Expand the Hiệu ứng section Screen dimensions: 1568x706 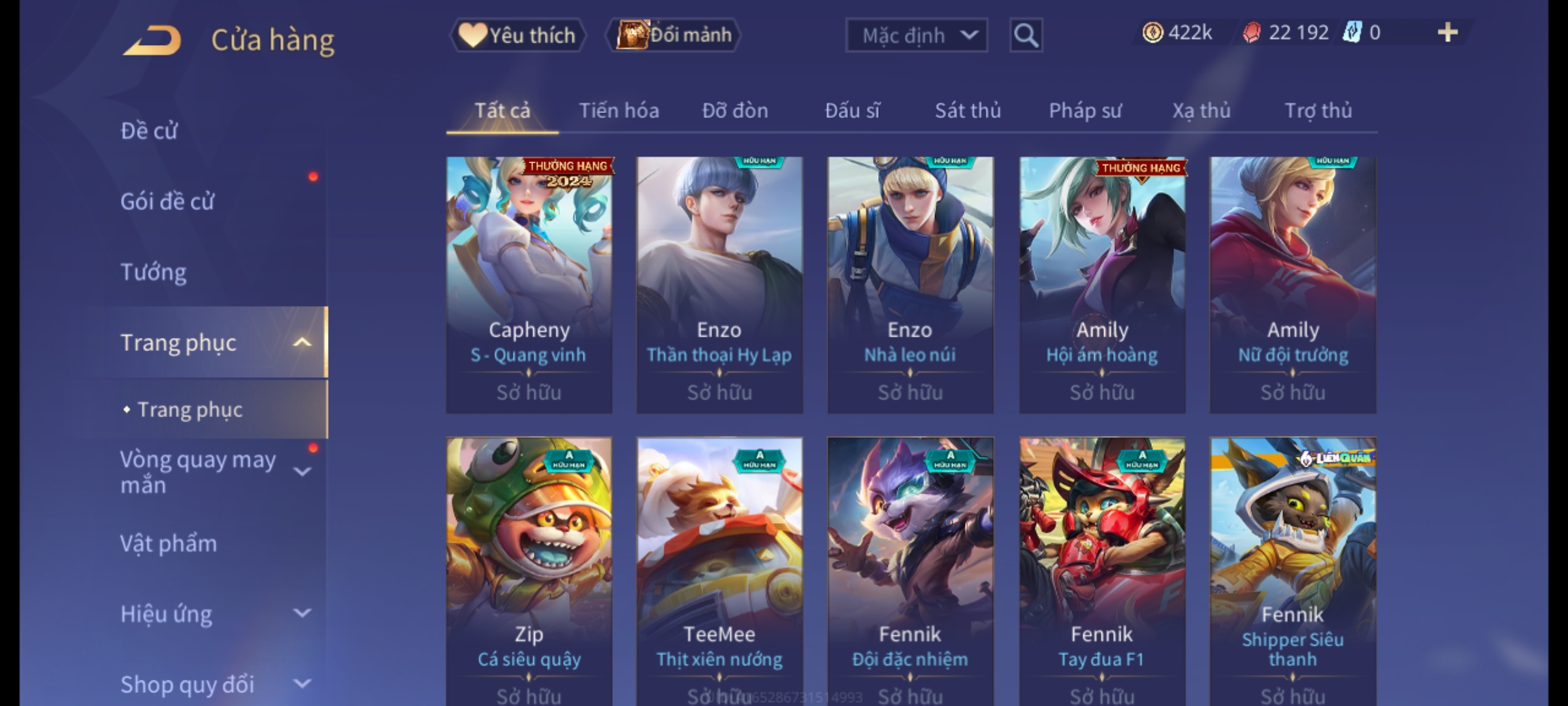[302, 613]
